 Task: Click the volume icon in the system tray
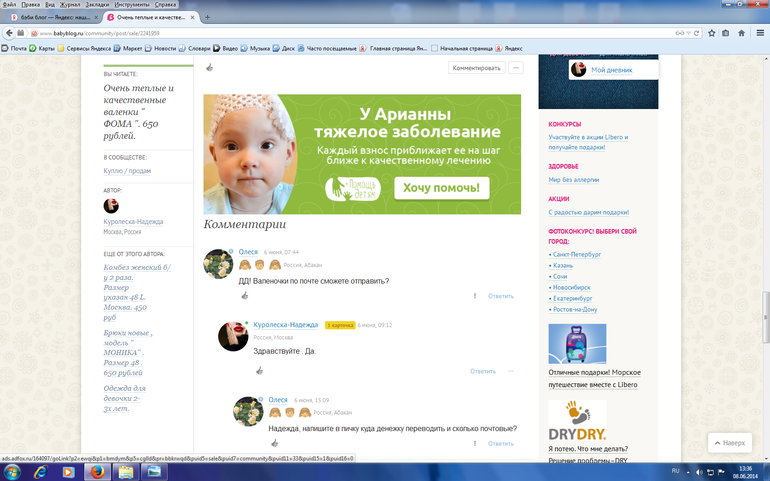coord(699,472)
